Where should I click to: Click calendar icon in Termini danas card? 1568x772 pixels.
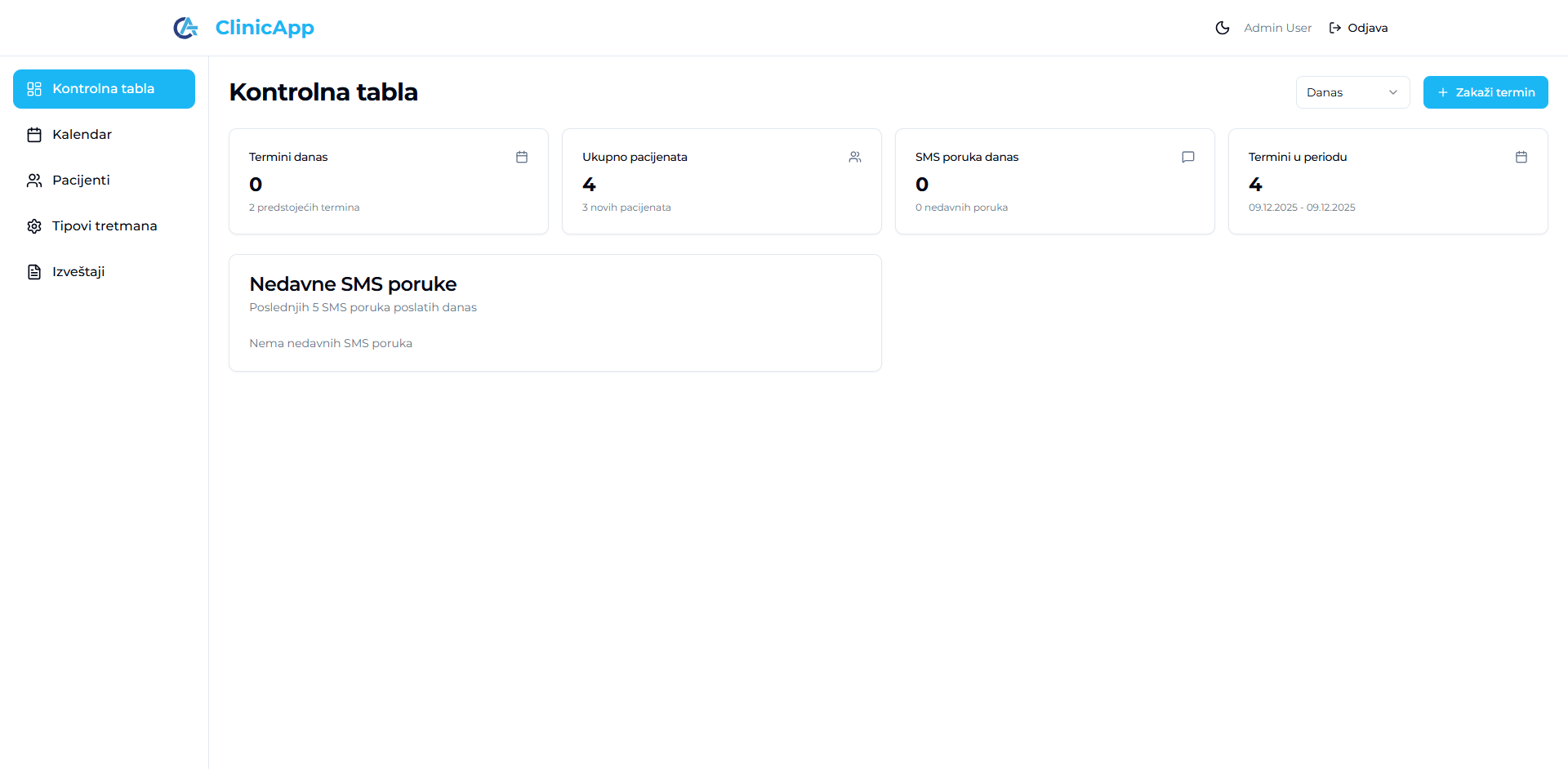coord(522,157)
